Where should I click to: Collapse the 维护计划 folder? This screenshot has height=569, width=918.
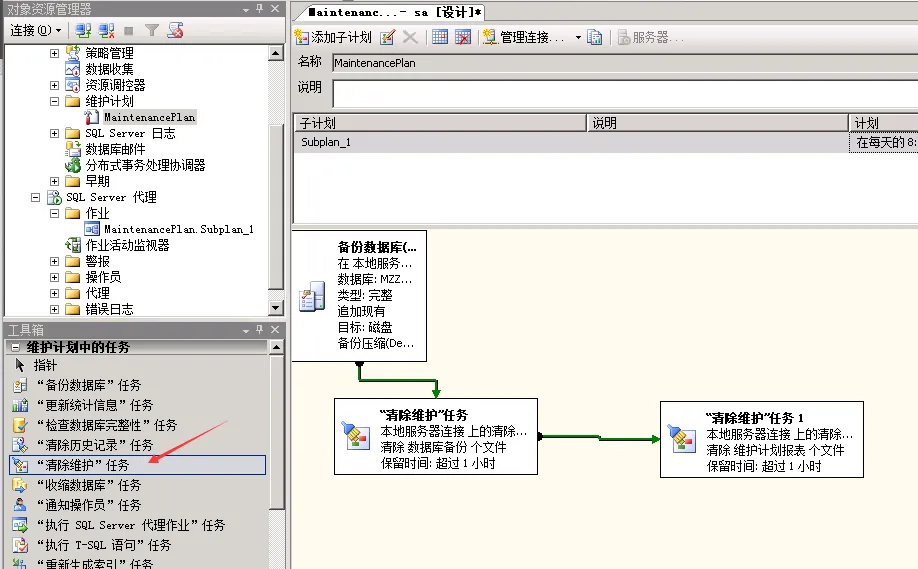(54, 101)
